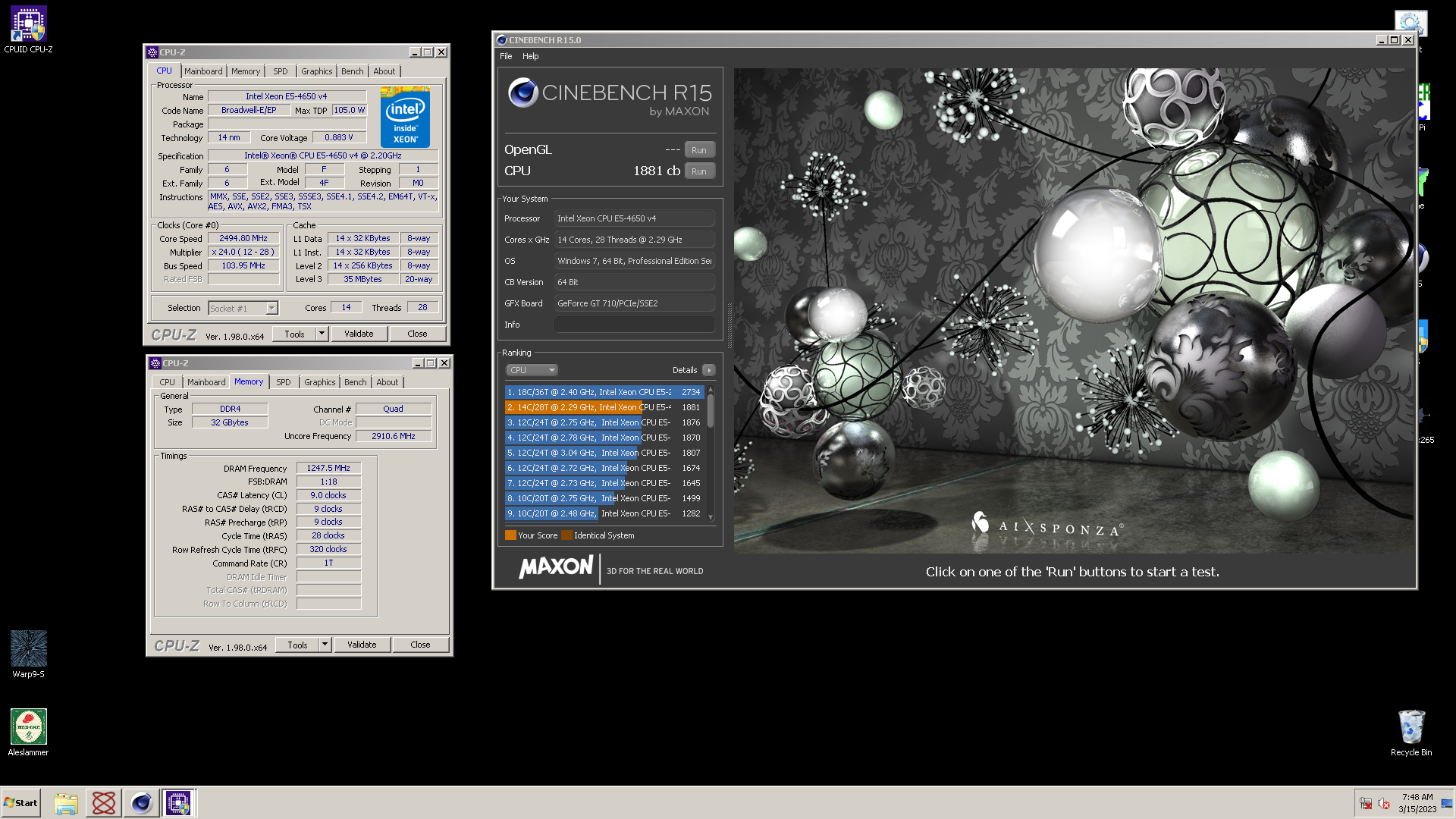Image resolution: width=1456 pixels, height=819 pixels.
Task: Select SPD tab in bottom CPU-Z window
Action: point(284,382)
